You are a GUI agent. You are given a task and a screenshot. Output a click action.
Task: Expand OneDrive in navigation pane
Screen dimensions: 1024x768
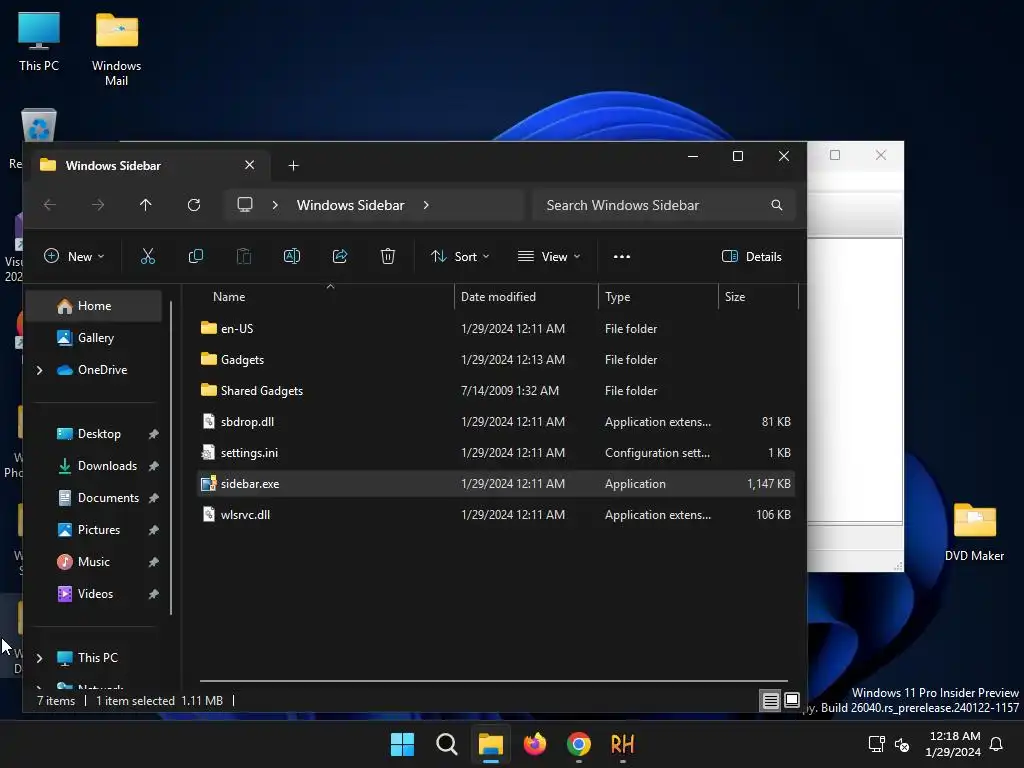coord(39,370)
